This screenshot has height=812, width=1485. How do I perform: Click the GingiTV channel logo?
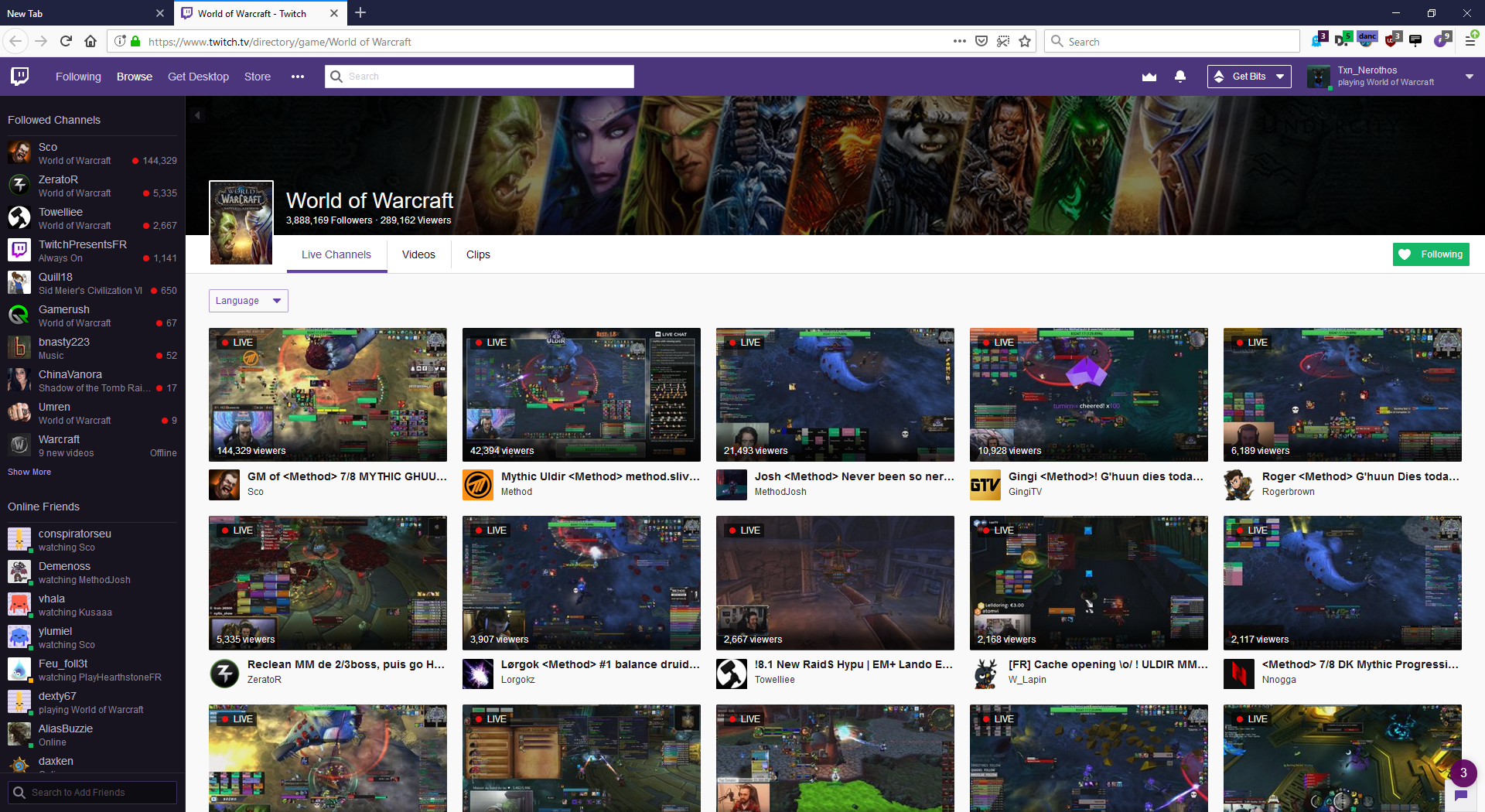pos(985,485)
